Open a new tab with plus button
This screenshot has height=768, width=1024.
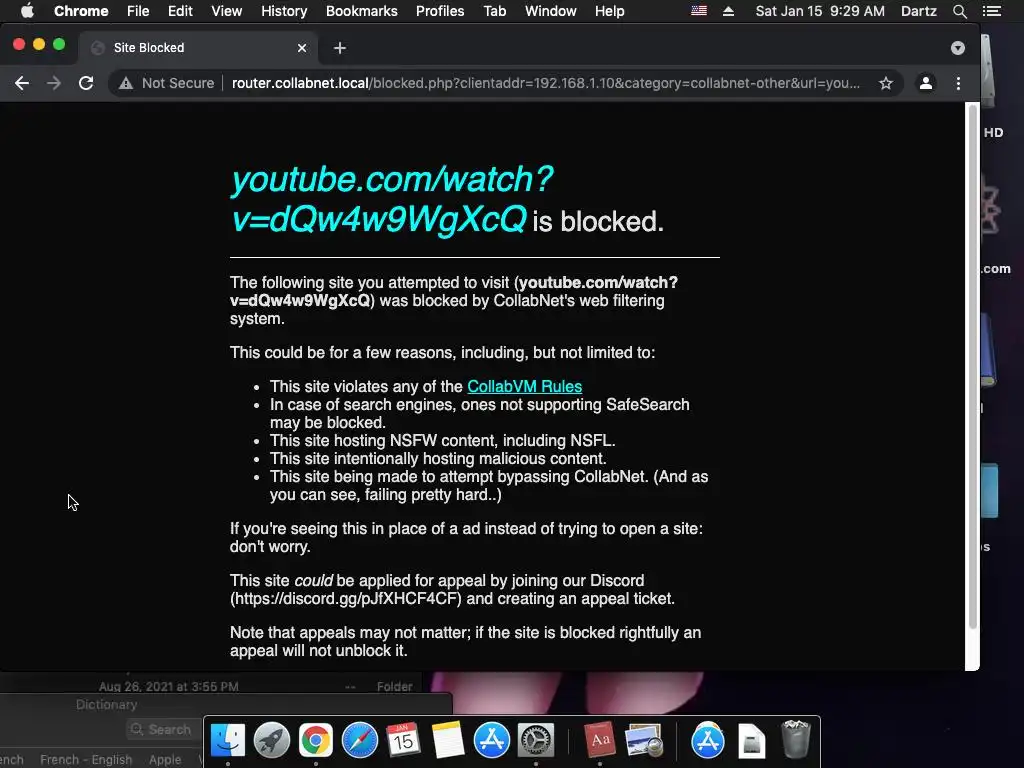click(340, 48)
